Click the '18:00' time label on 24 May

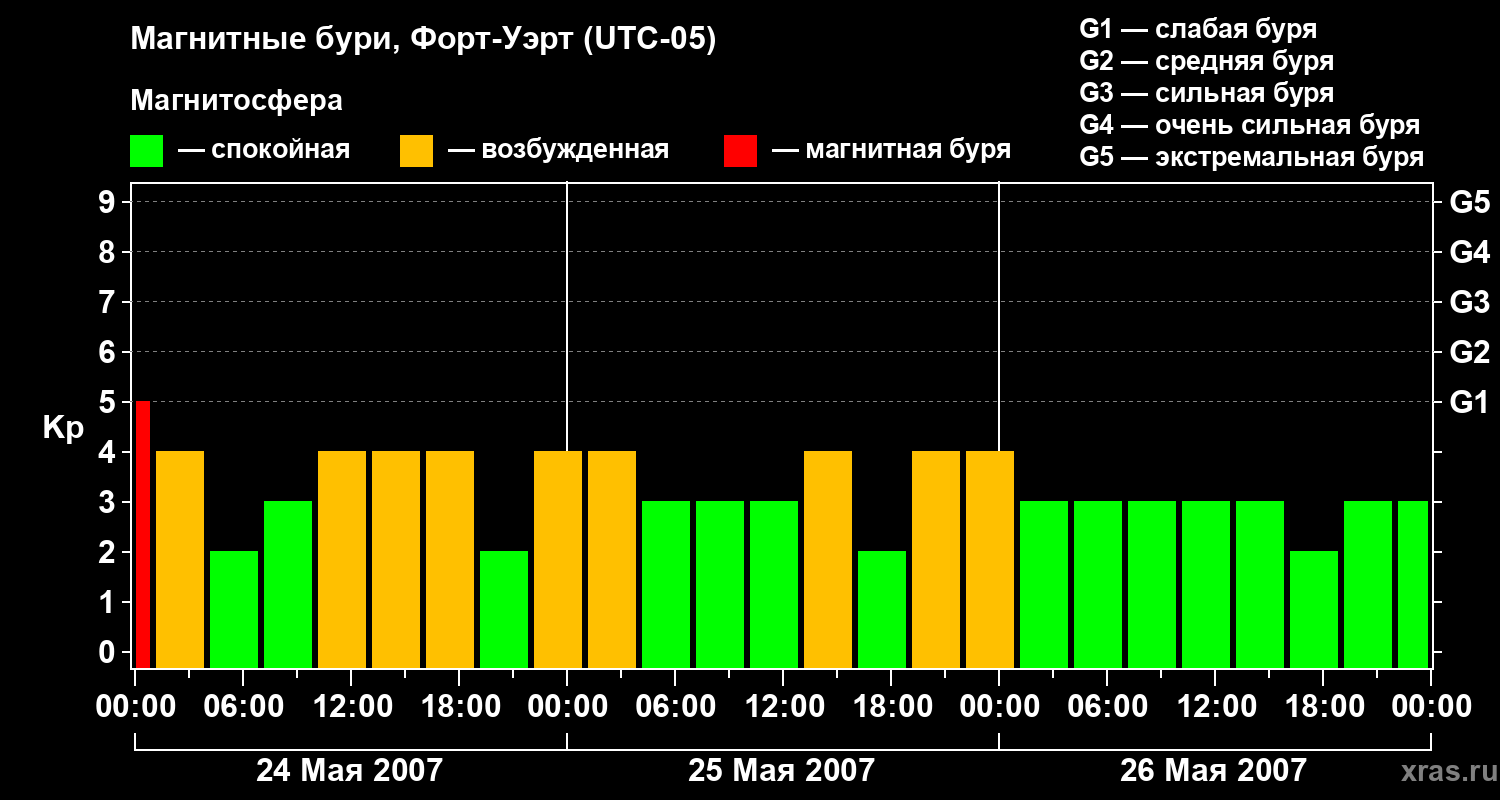pos(459,707)
